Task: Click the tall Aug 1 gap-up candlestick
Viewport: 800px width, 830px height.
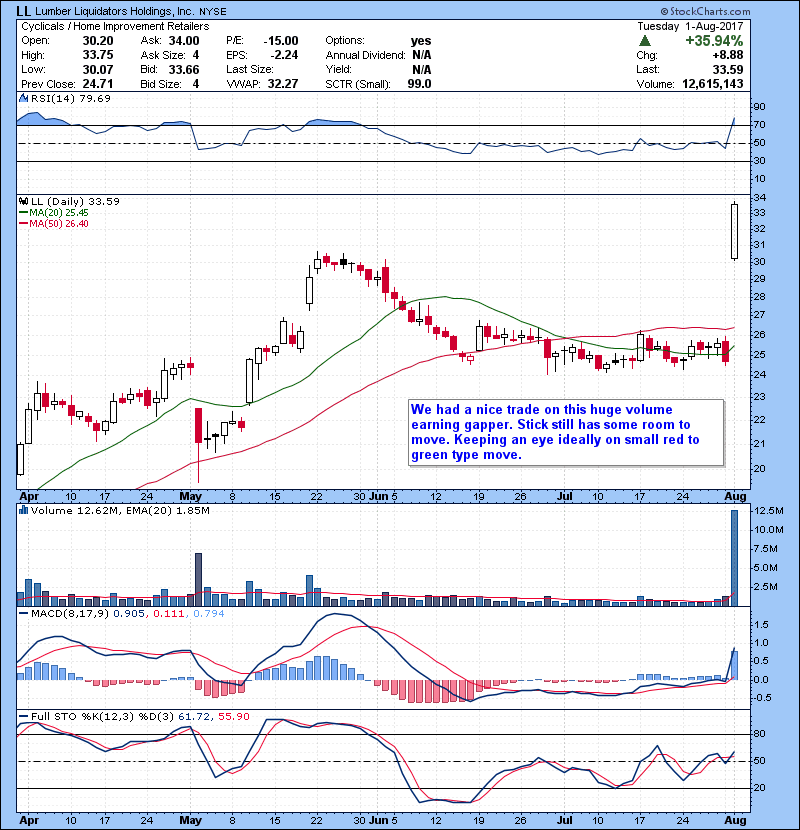Action: [734, 232]
